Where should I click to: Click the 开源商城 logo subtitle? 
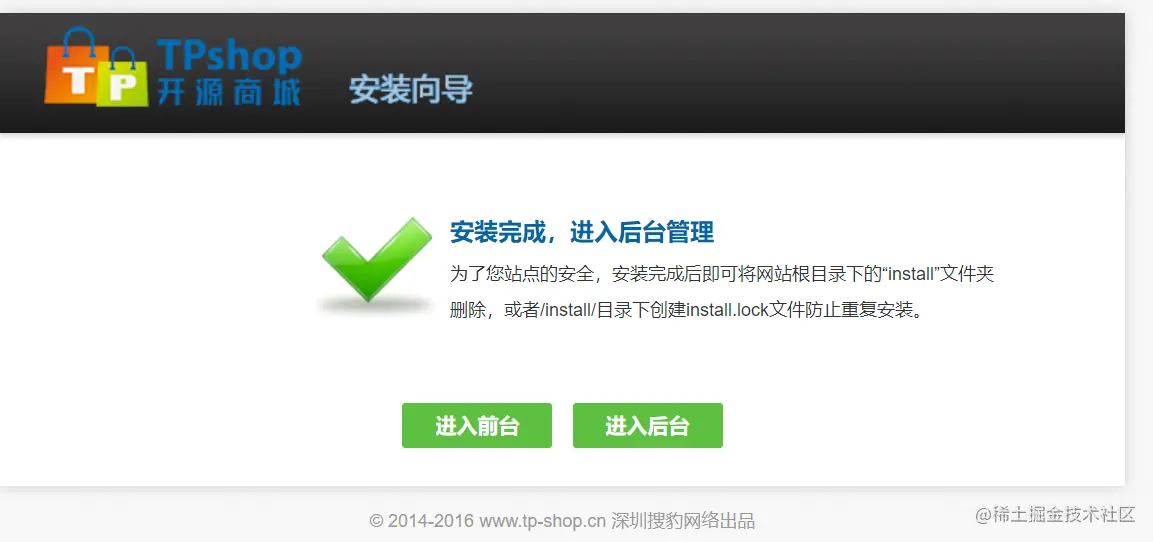click(229, 93)
